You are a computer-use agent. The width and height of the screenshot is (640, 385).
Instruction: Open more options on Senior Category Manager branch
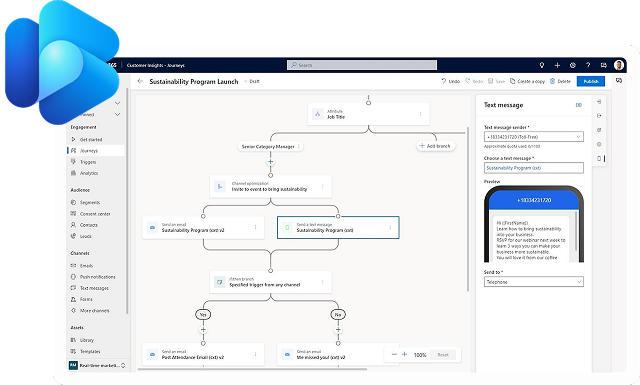click(x=299, y=146)
